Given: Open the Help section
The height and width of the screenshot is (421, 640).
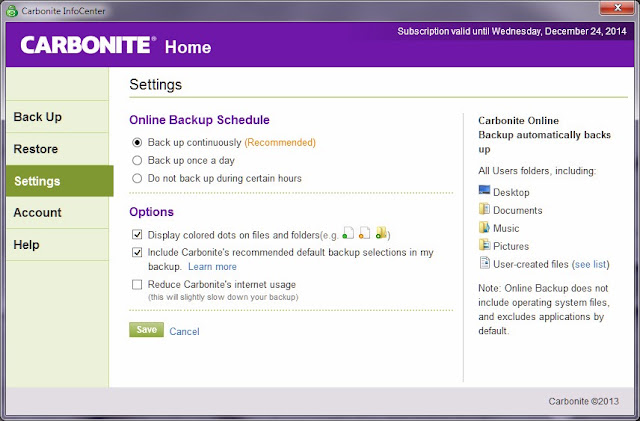Looking at the screenshot, I should click(58, 245).
